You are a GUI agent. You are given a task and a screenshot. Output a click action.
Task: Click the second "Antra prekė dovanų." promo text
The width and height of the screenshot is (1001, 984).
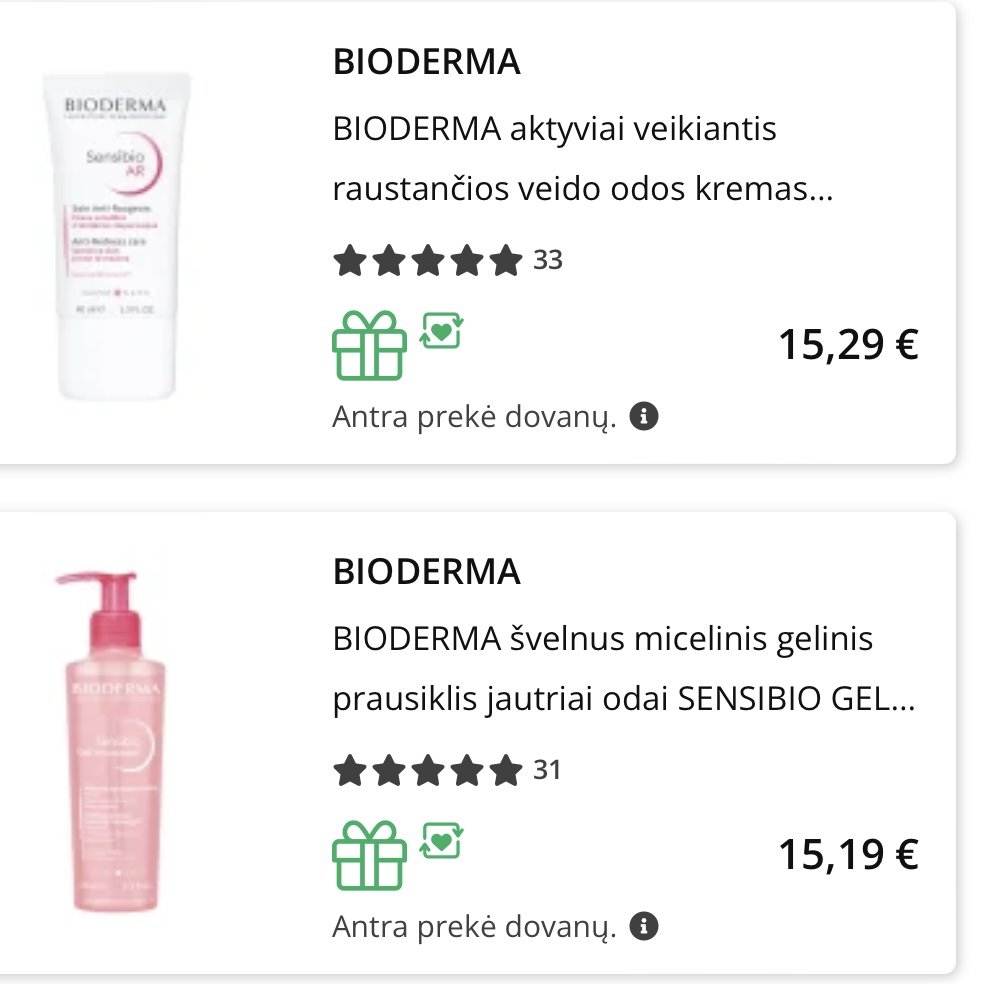[x=474, y=927]
